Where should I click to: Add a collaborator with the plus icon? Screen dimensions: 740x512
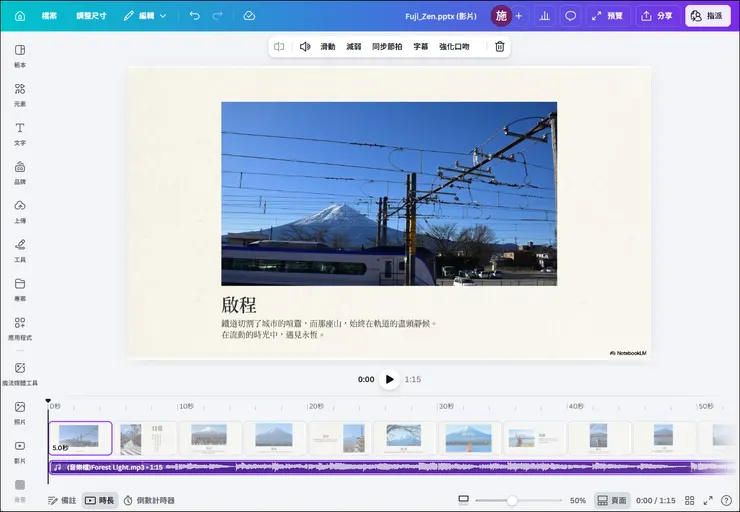[519, 16]
